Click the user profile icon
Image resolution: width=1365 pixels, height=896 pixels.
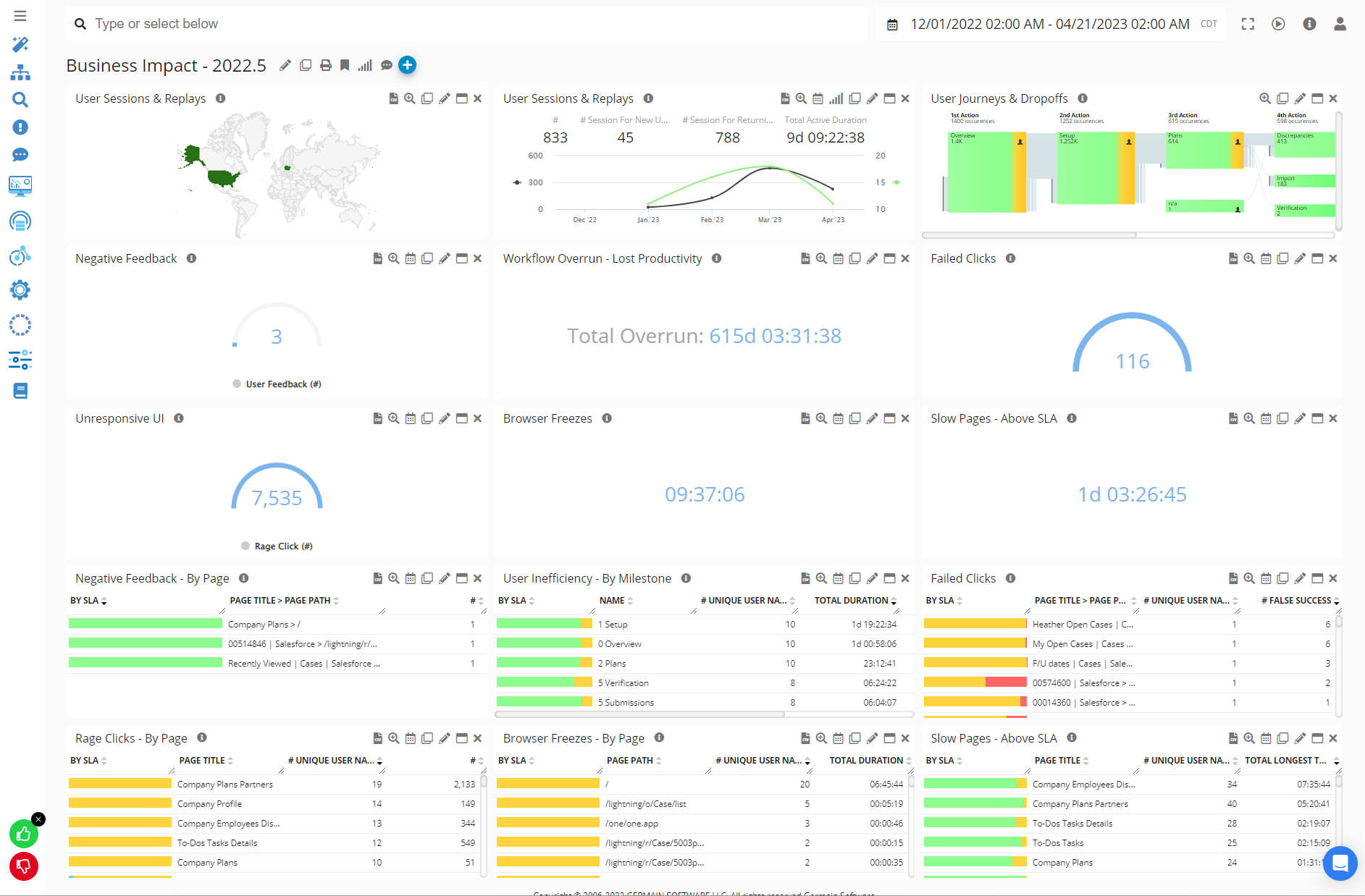tap(1340, 24)
